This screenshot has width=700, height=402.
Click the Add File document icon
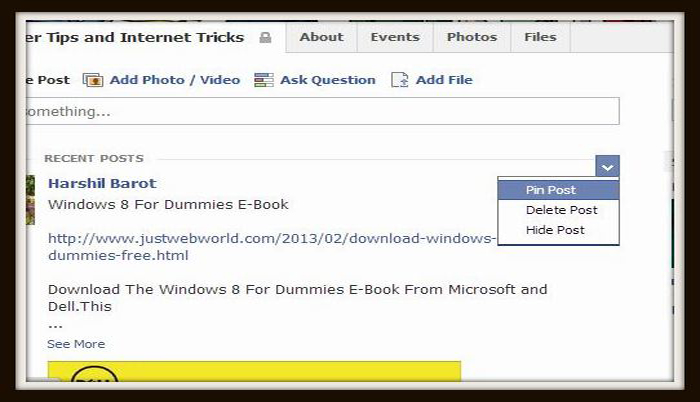(400, 80)
